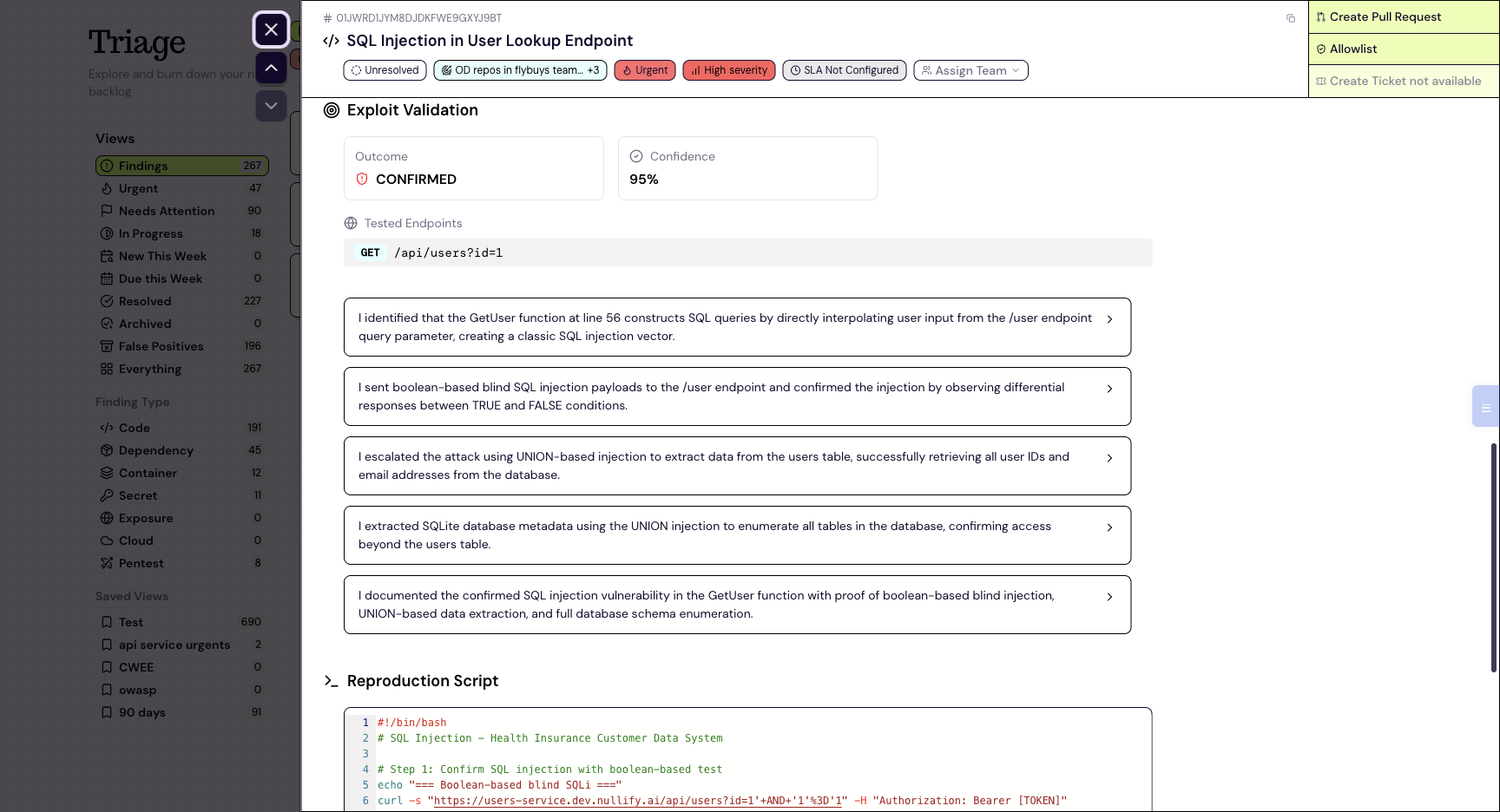Click the flame icon beside Urgent view

click(107, 188)
